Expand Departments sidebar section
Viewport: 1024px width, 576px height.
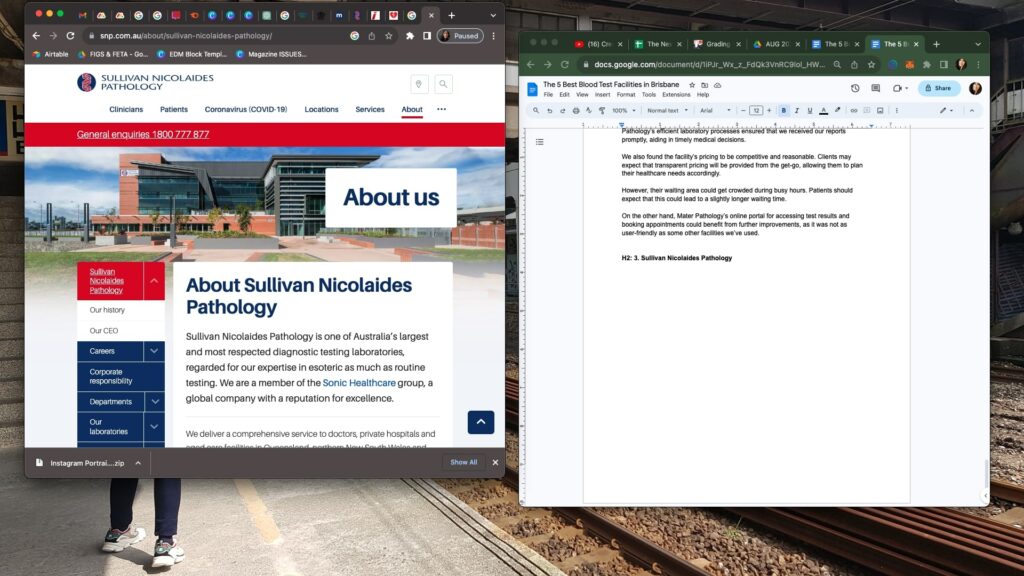(154, 402)
